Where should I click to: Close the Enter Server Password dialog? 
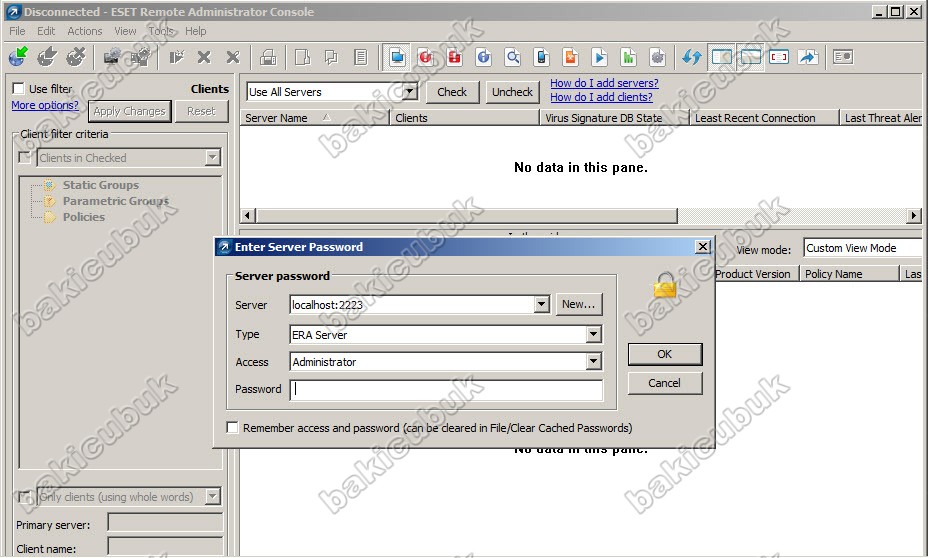[x=703, y=247]
